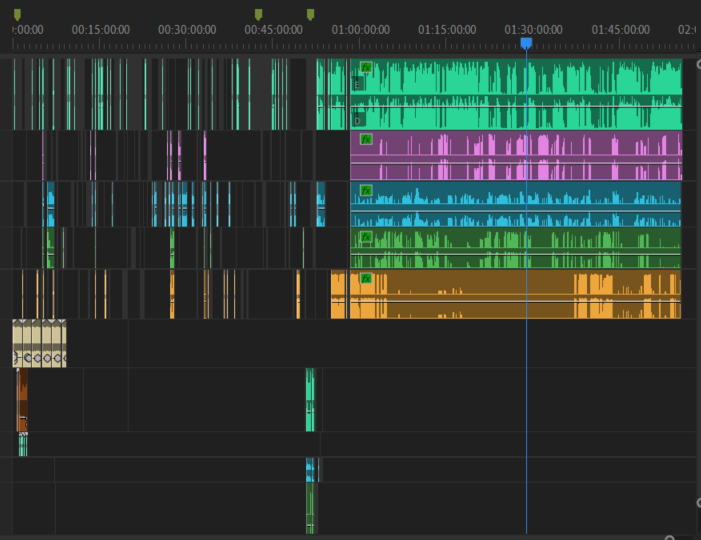Click the bottom vertical zoom scrollbar handle
Screen dimensions: 701x540
click(x=699, y=503)
